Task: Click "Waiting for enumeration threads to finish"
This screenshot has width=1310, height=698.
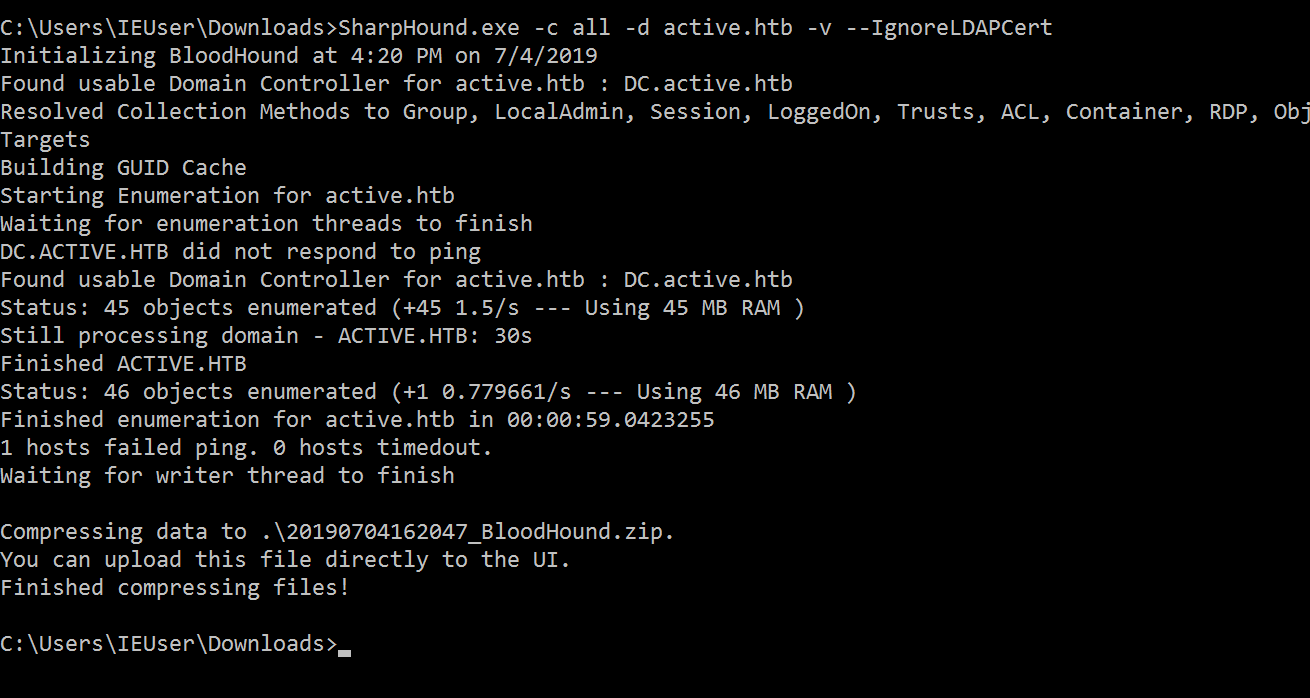Action: click(x=266, y=223)
